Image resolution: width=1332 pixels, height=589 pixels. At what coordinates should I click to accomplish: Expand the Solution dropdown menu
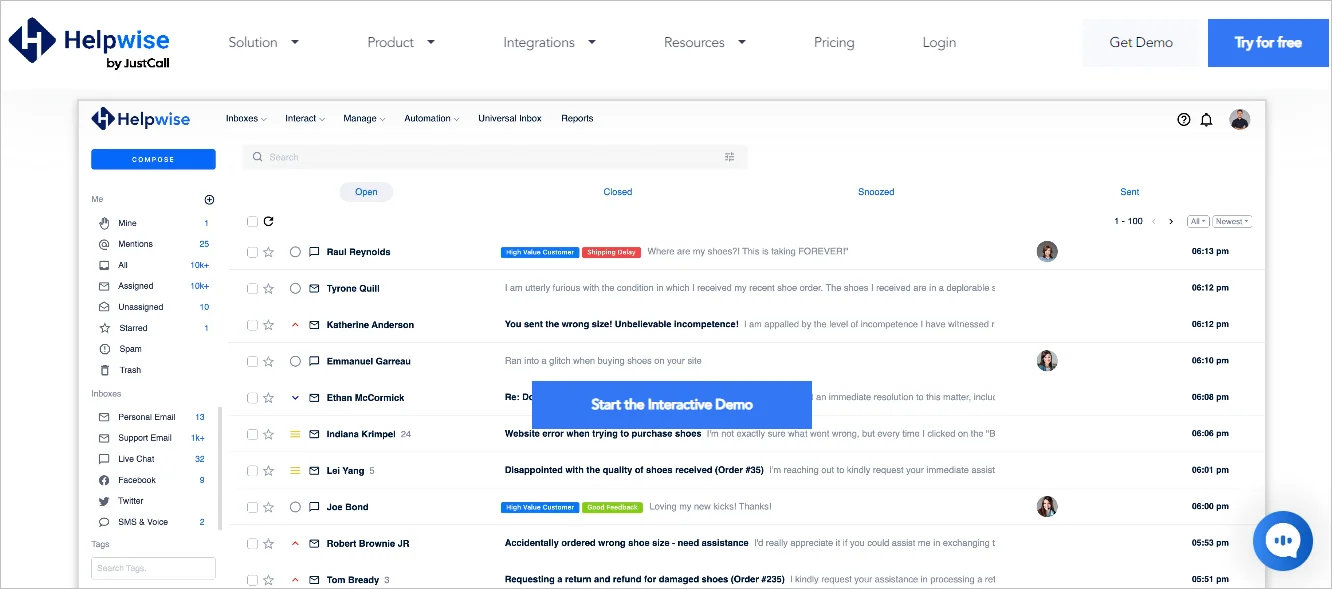[x=264, y=42]
